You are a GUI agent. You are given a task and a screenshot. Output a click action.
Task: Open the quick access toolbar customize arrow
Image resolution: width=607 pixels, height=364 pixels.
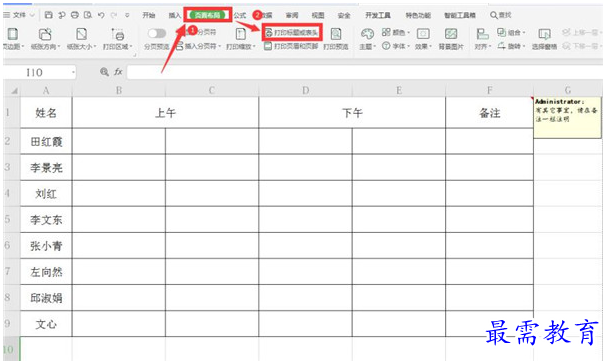click(127, 15)
